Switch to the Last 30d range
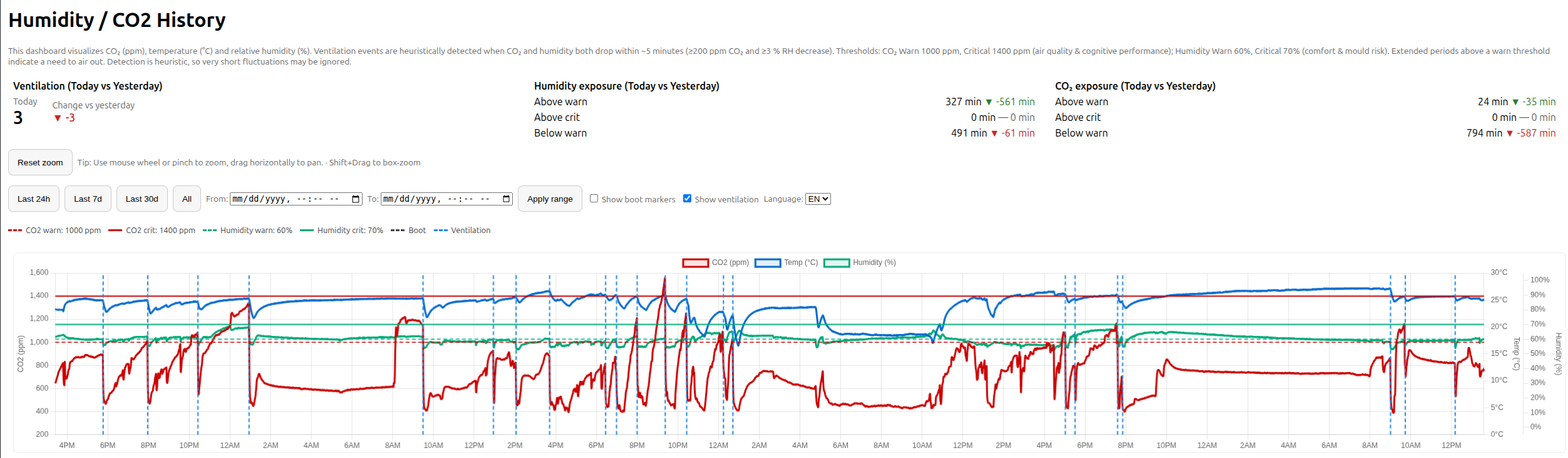Screen dimensions: 1568x458 click(x=142, y=199)
